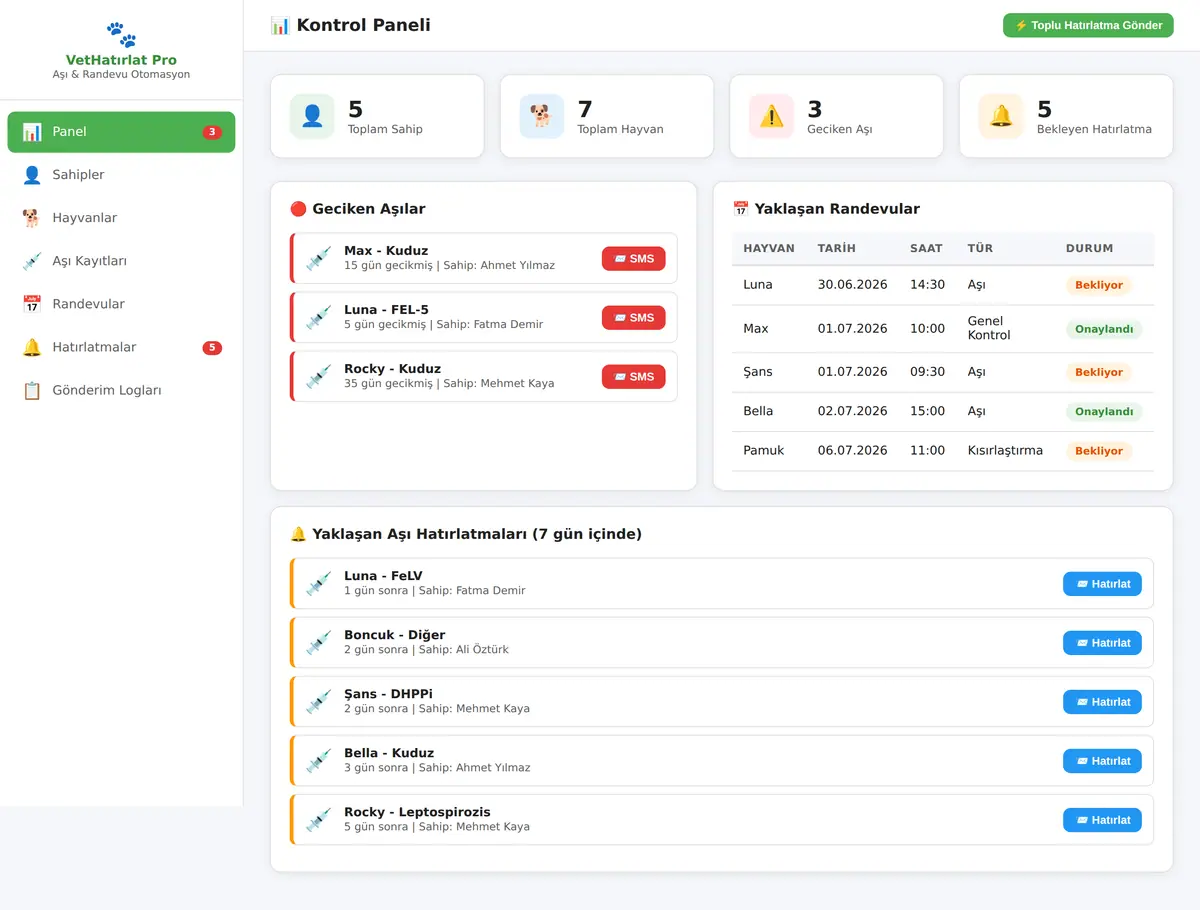Send SMS for Rocky - Kuduz
This screenshot has height=910, width=1200.
(x=633, y=376)
